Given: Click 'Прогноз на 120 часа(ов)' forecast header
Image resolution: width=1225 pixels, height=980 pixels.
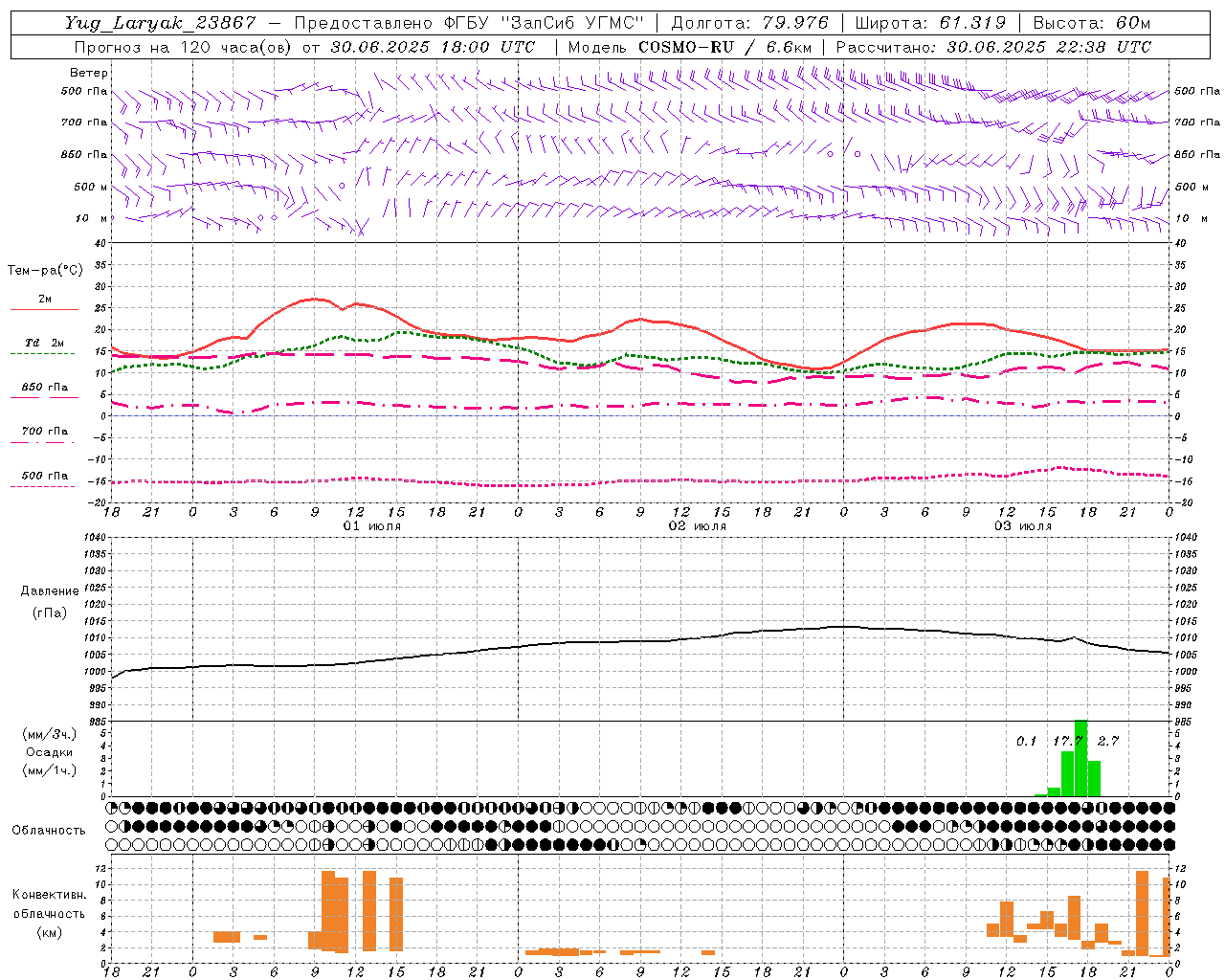Looking at the screenshot, I should coord(184,47).
